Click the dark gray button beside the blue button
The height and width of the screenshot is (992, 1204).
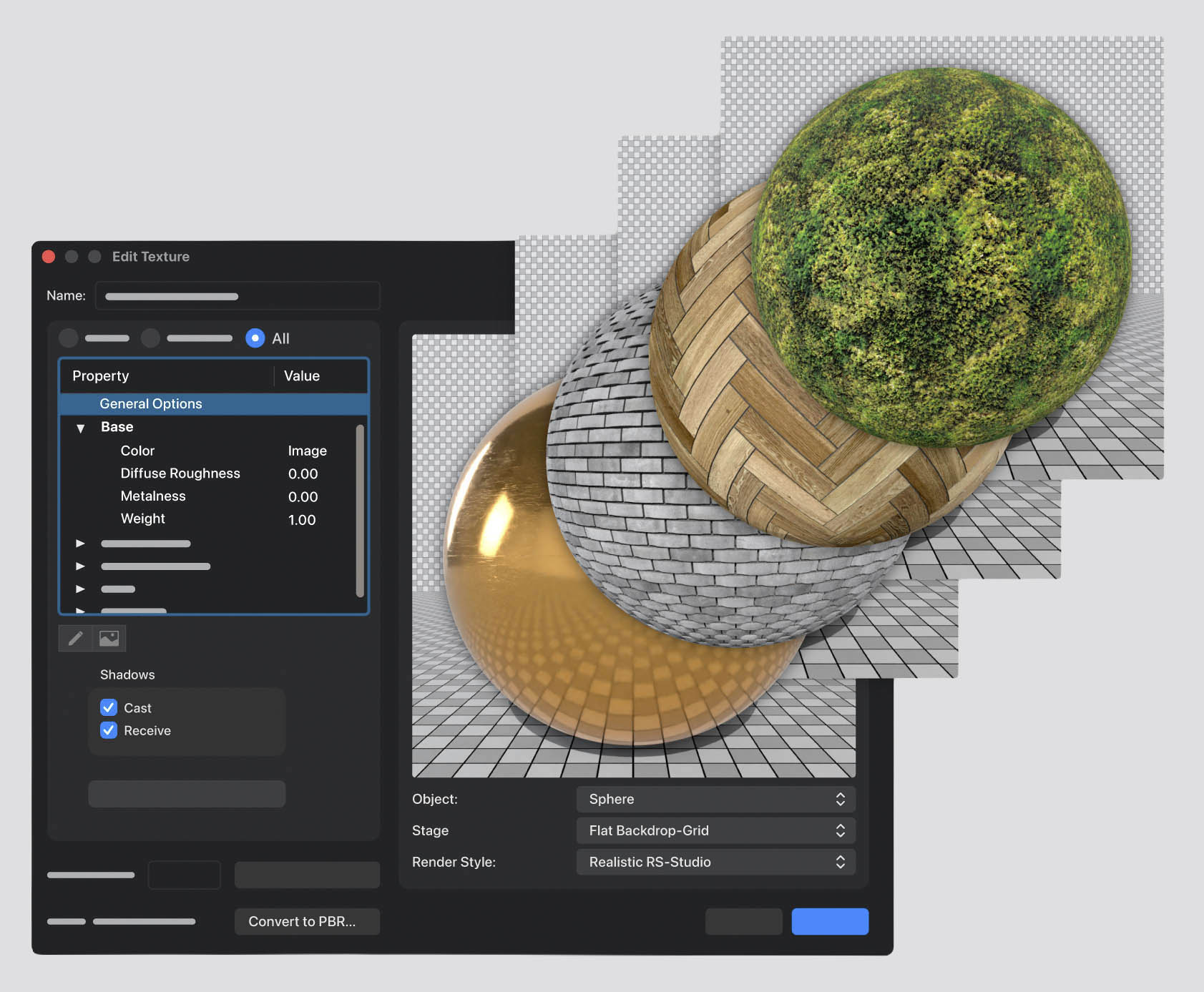[x=744, y=921]
